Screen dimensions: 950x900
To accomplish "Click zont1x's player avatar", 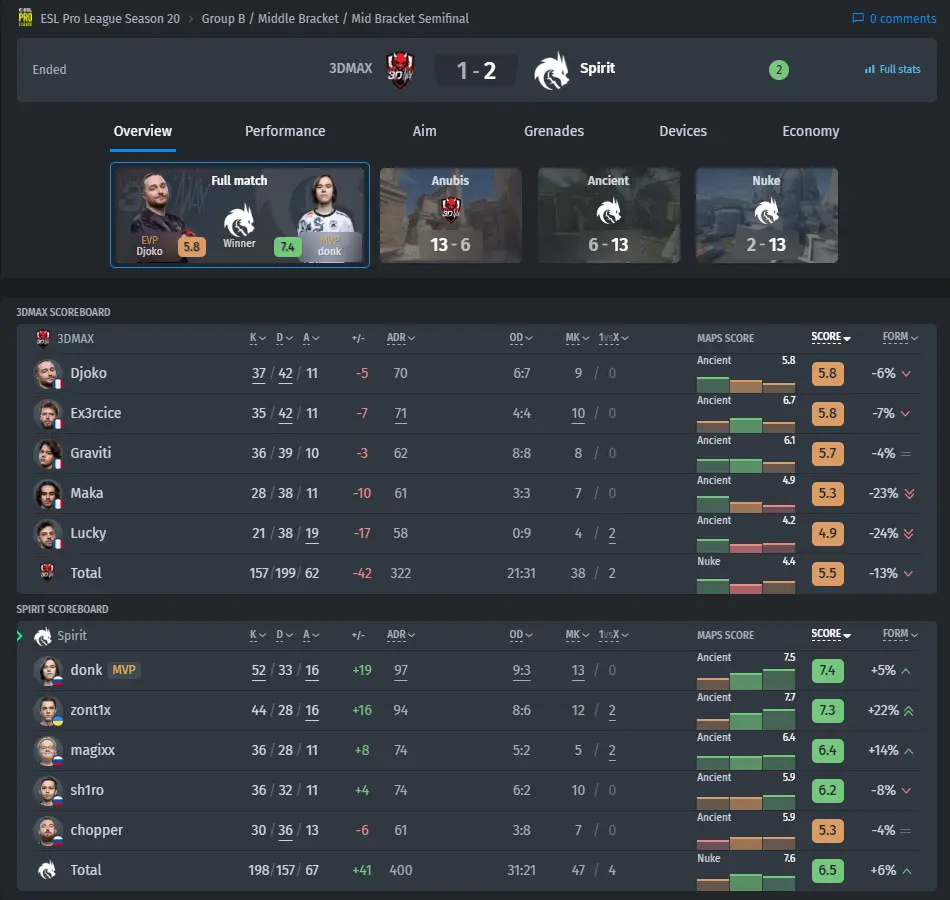I will point(48,710).
